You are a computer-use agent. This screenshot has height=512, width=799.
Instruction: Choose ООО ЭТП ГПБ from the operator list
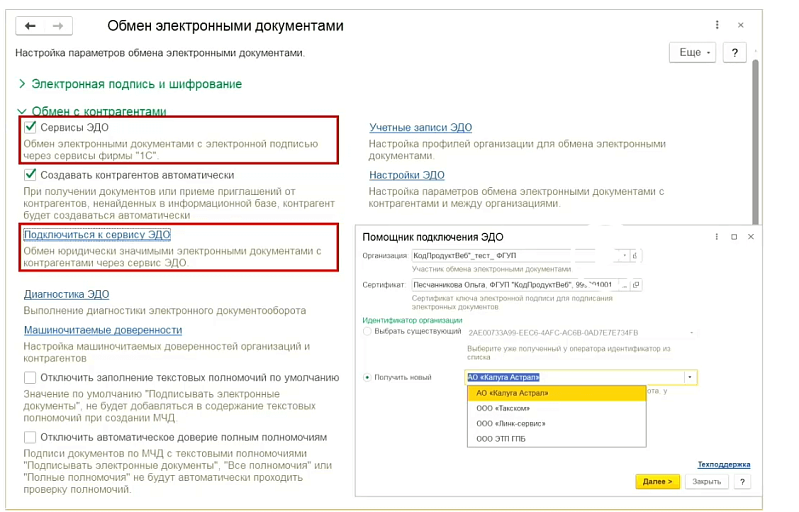pyautogui.click(x=556, y=439)
